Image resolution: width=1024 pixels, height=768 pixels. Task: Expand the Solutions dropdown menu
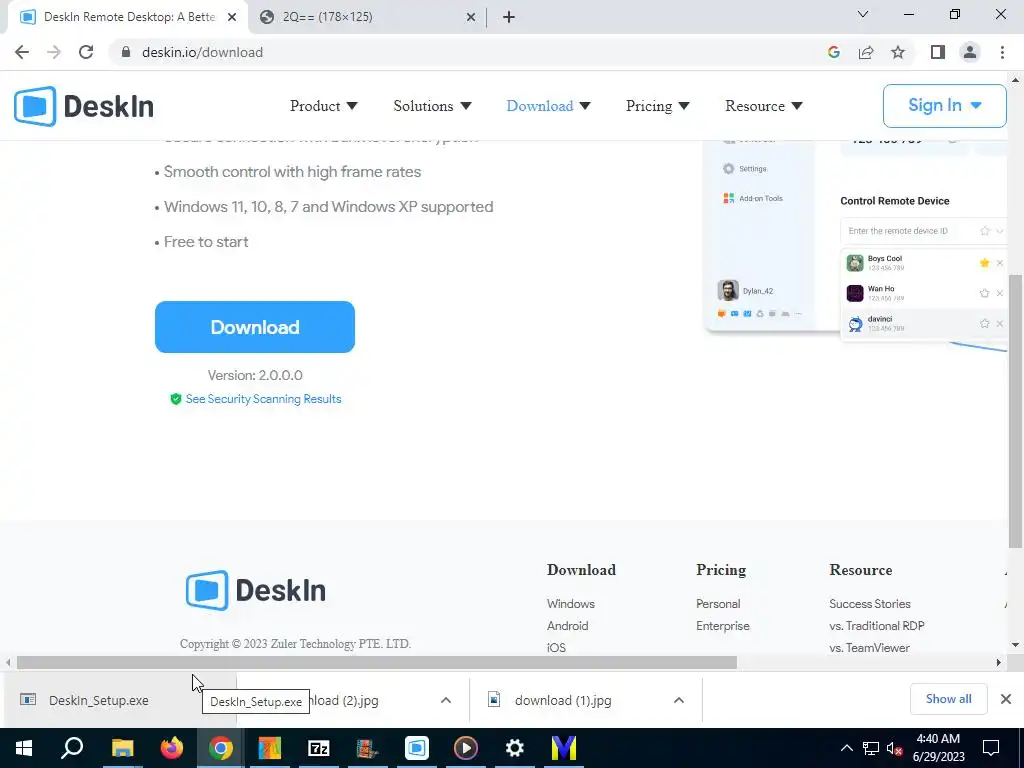click(x=432, y=106)
